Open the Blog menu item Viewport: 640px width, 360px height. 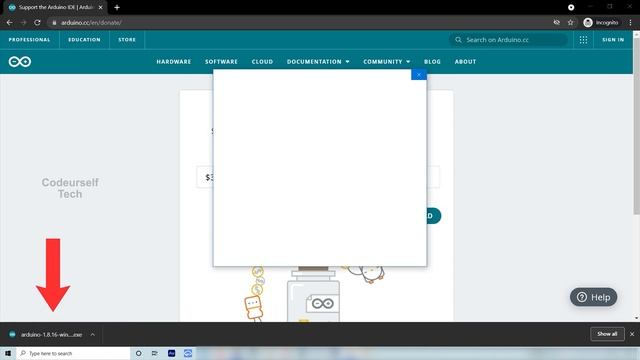pos(432,62)
